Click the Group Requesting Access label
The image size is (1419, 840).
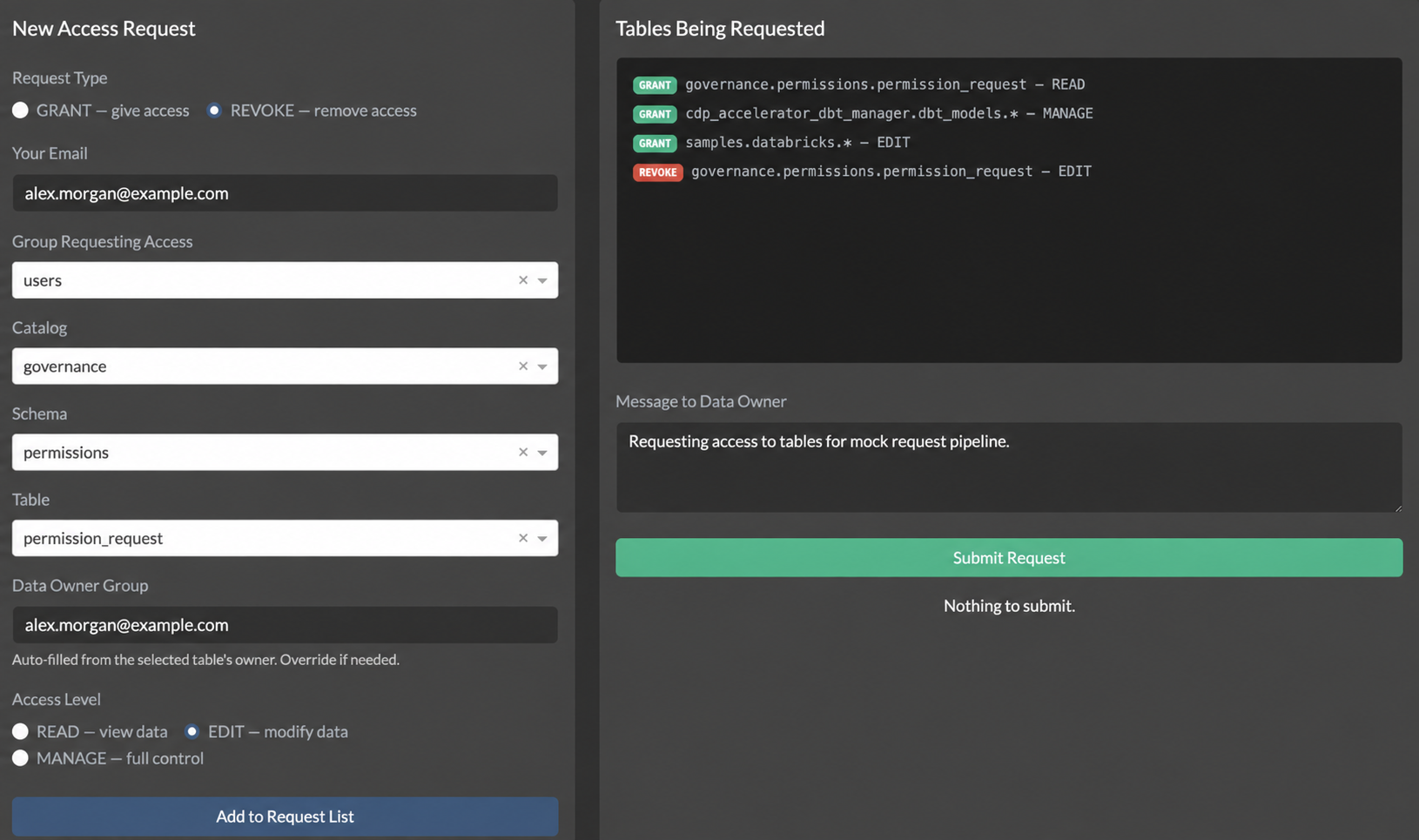103,241
